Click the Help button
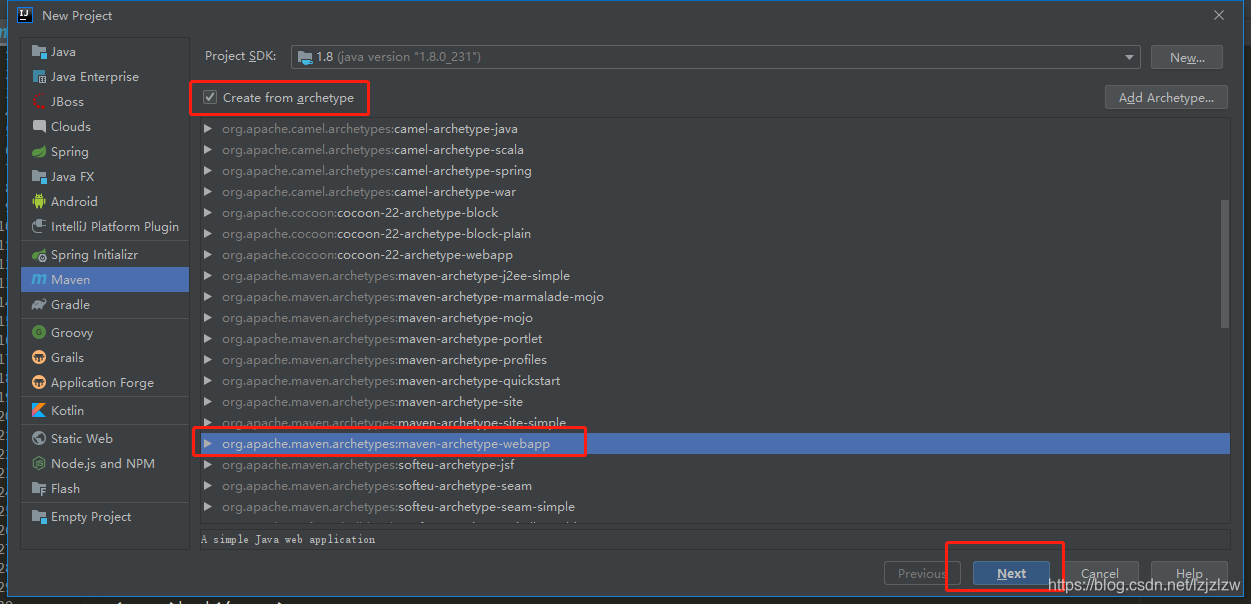1251x604 pixels. (x=1189, y=574)
